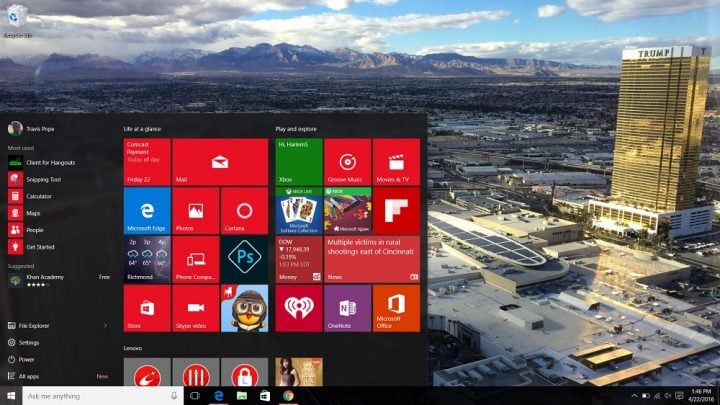Open the Money tile showing DOW
This screenshot has height=405, width=720.
coord(298,259)
